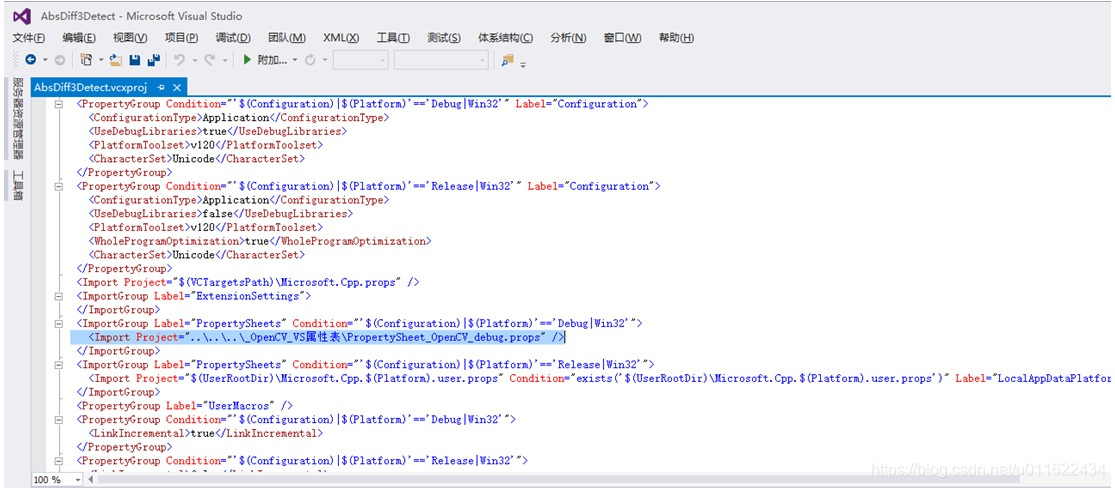The width and height of the screenshot is (1115, 488).
Task: Click the UserMacros PropertyGroup line
Action: pos(185,406)
